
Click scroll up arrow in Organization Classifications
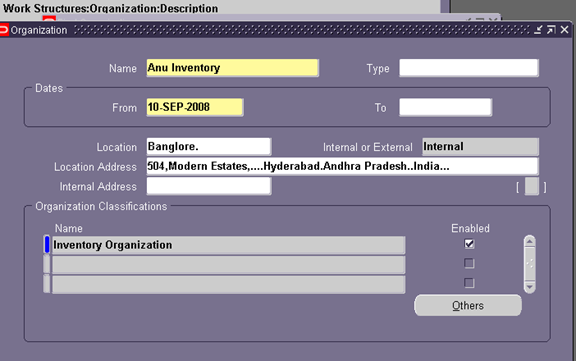click(x=529, y=241)
